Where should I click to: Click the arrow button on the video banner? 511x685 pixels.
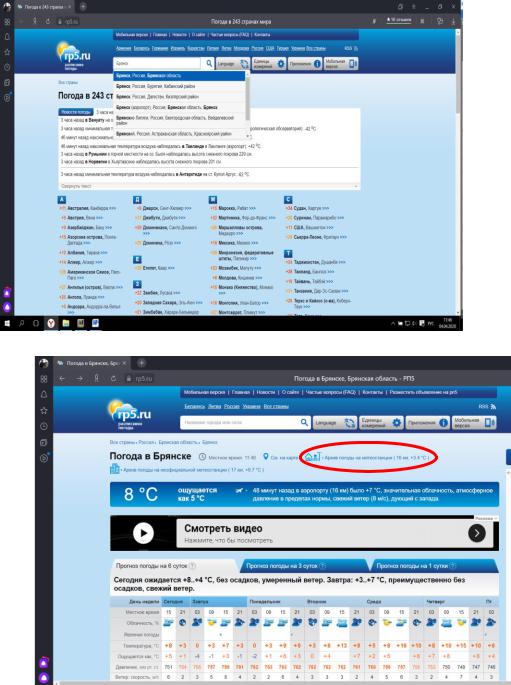pyautogui.click(x=476, y=533)
